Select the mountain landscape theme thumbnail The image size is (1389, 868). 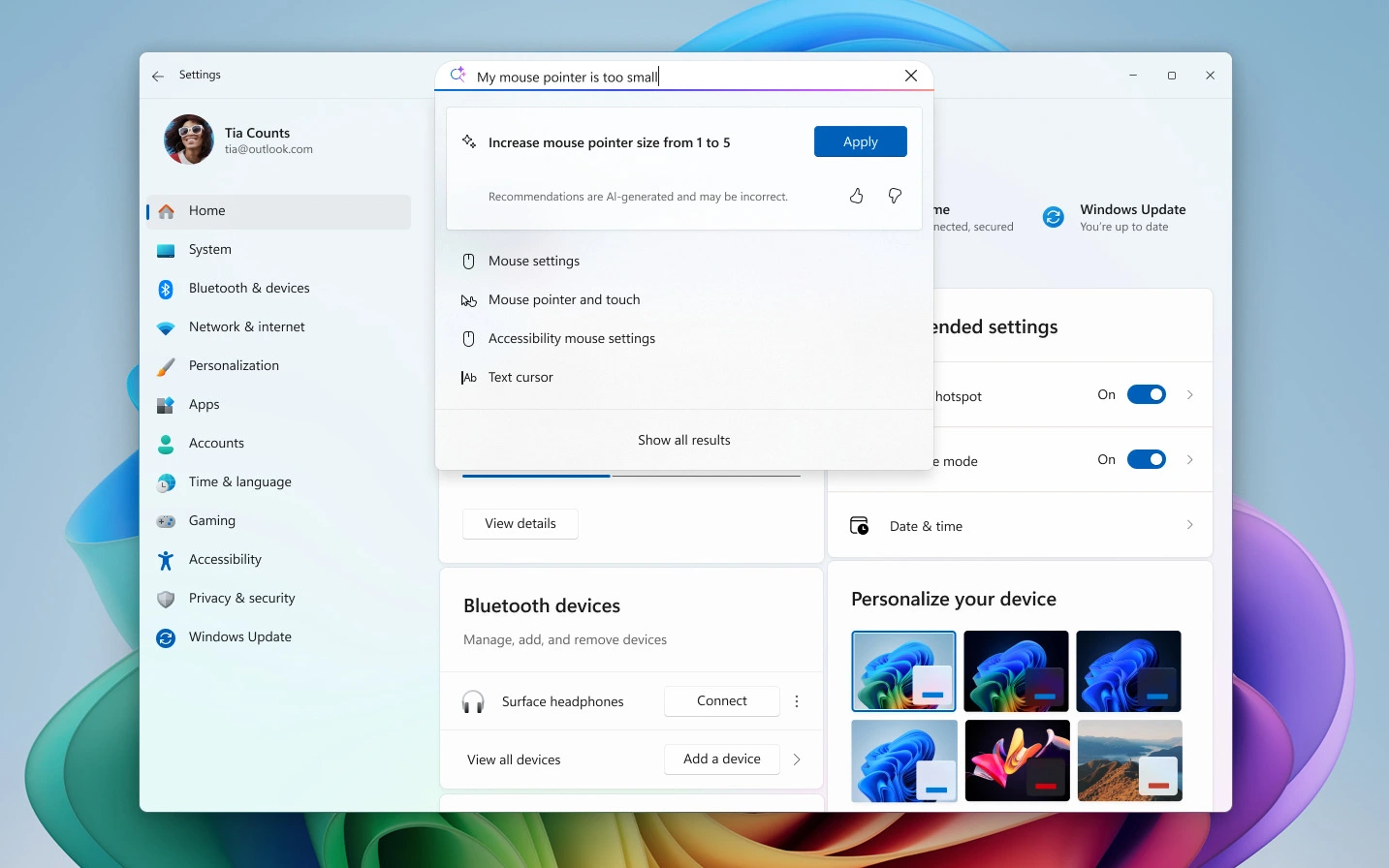click(x=1129, y=760)
